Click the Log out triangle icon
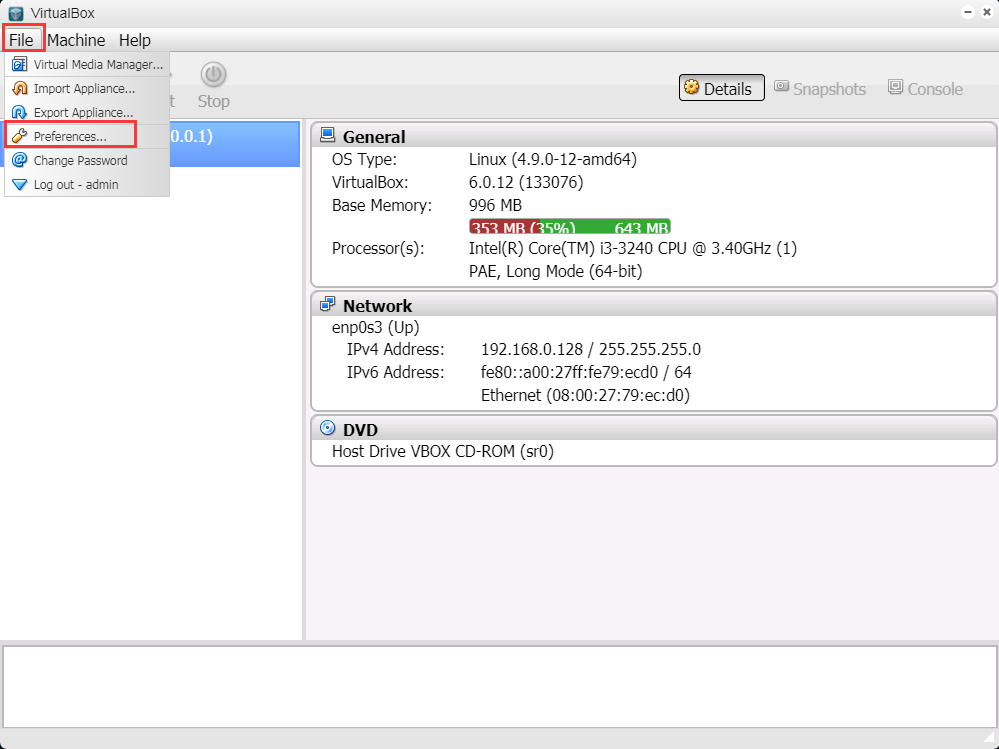 click(20, 185)
